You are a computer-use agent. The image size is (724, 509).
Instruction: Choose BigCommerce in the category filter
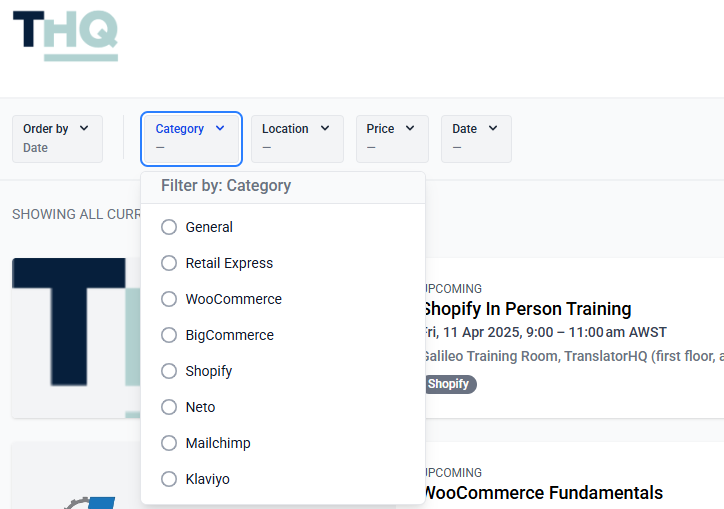217,335
